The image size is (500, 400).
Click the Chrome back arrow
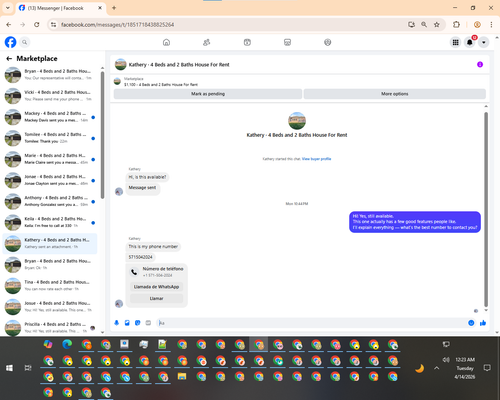point(9,25)
